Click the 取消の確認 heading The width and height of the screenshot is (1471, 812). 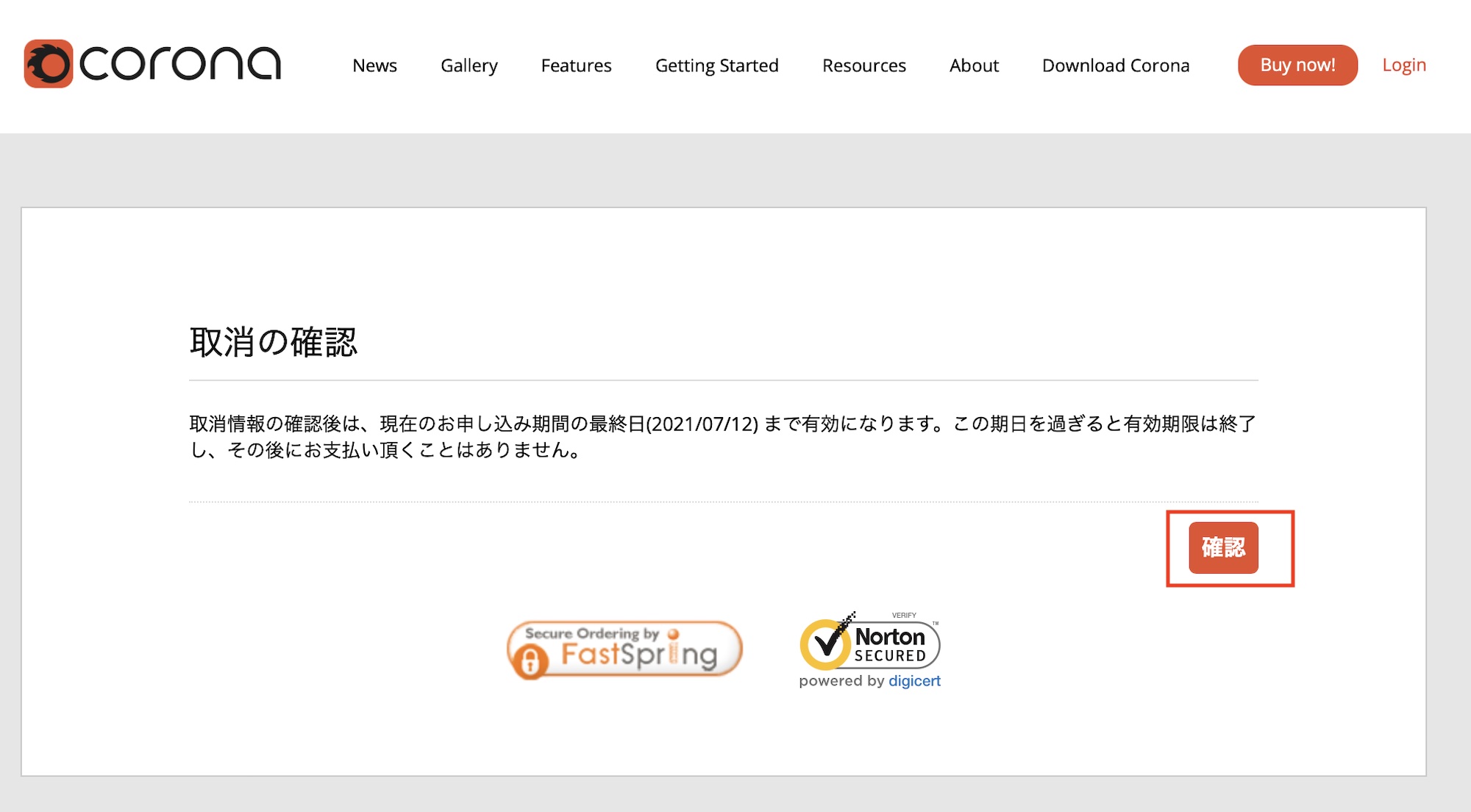click(274, 342)
